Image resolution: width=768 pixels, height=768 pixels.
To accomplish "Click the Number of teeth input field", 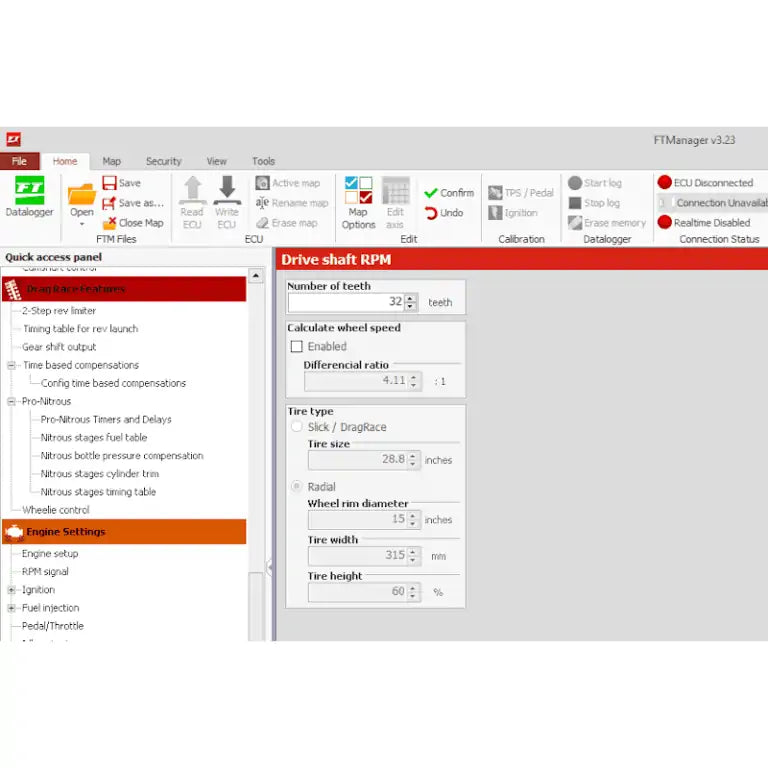I will (346, 302).
